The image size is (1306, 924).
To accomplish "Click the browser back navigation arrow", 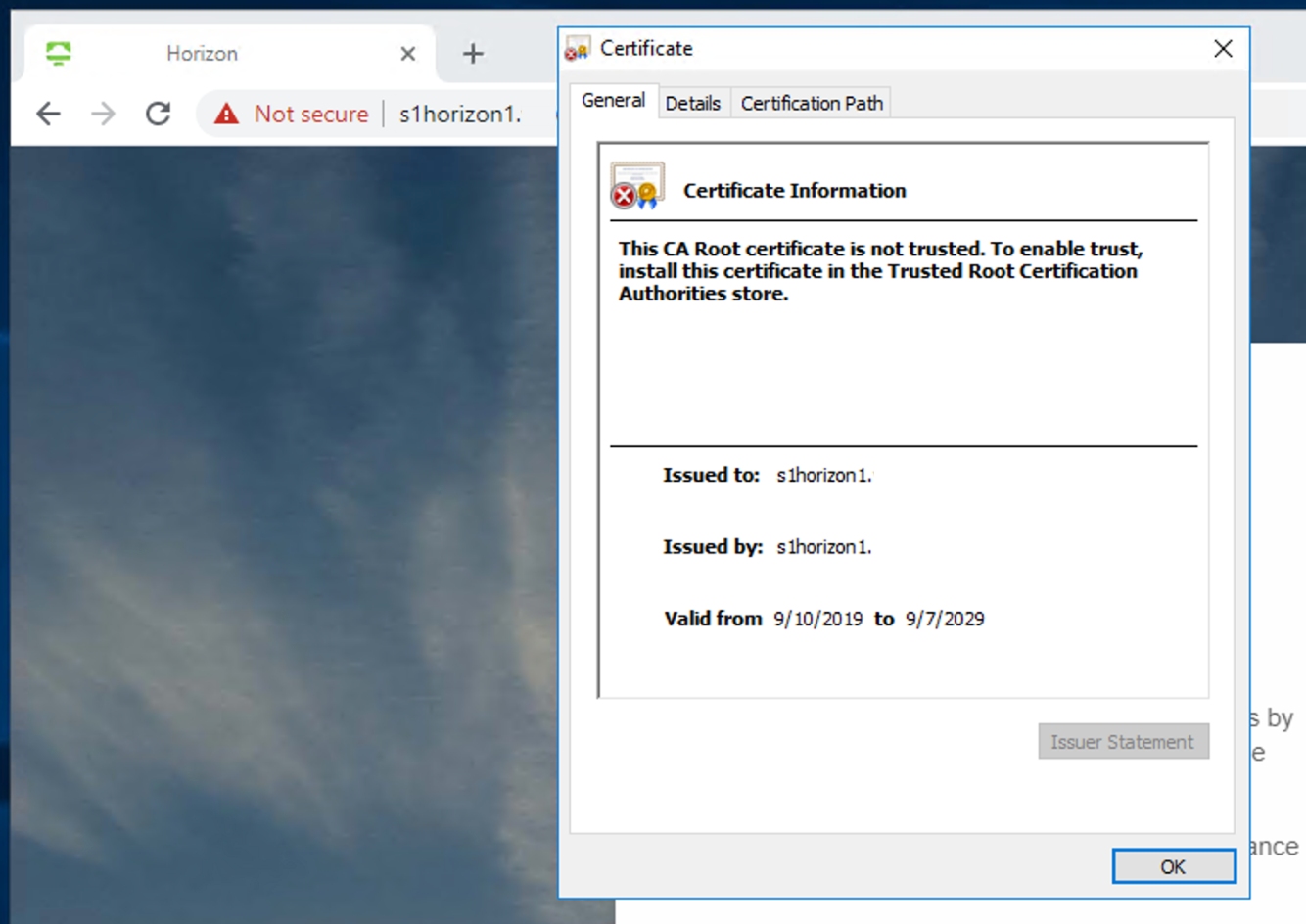I will tap(48, 114).
